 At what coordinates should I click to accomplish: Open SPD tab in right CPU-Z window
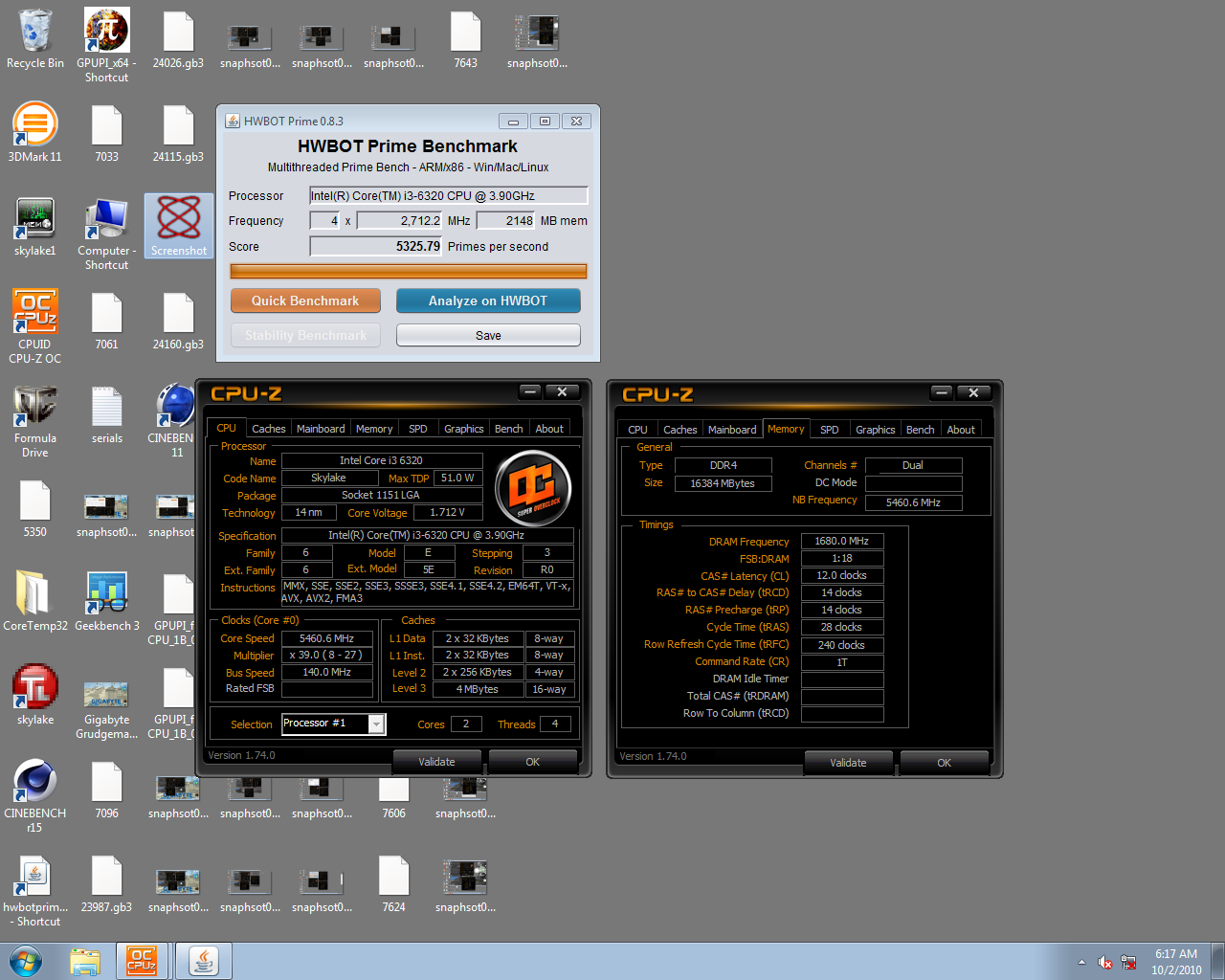(830, 430)
